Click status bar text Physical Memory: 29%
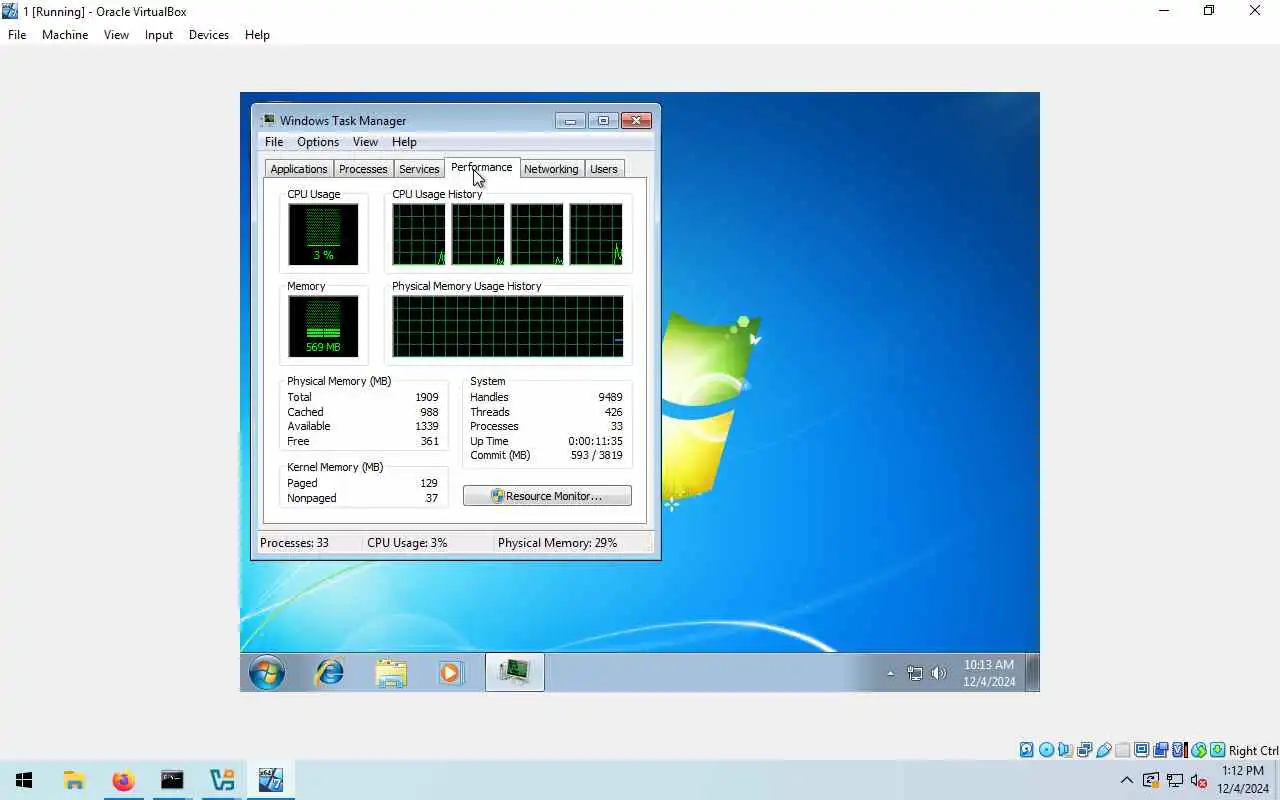This screenshot has width=1280, height=800. tap(557, 543)
